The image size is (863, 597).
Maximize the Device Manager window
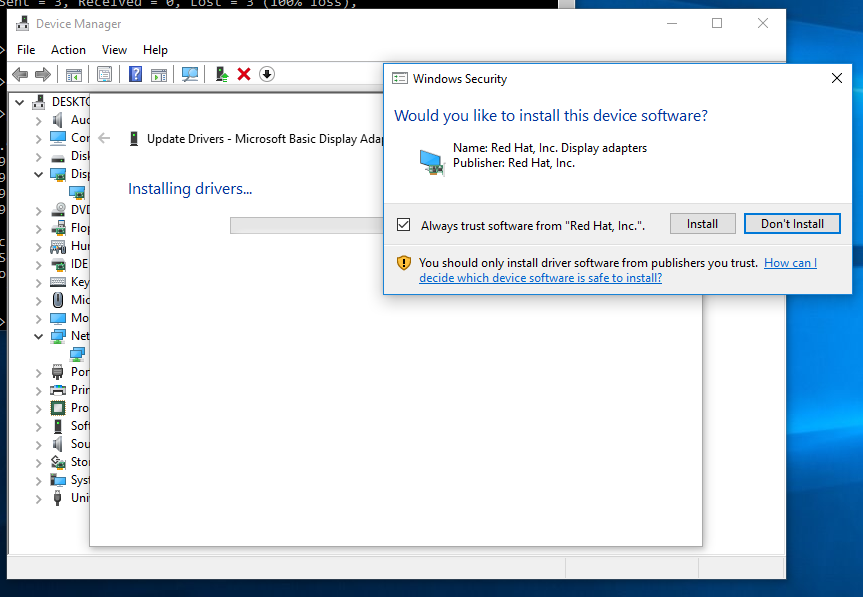pos(717,23)
